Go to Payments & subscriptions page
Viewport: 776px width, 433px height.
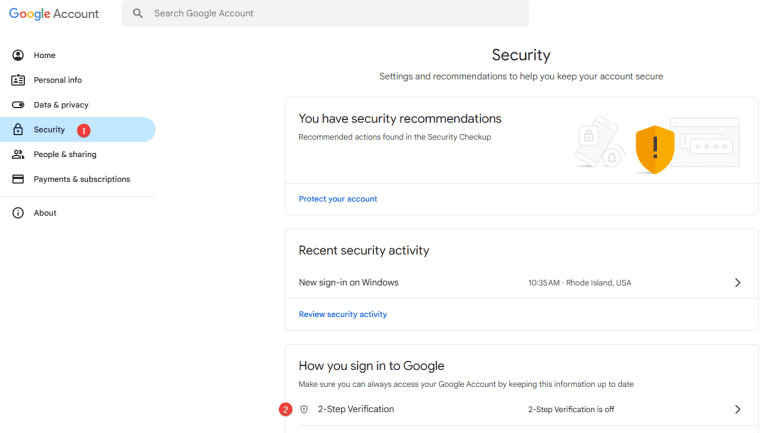[82, 179]
